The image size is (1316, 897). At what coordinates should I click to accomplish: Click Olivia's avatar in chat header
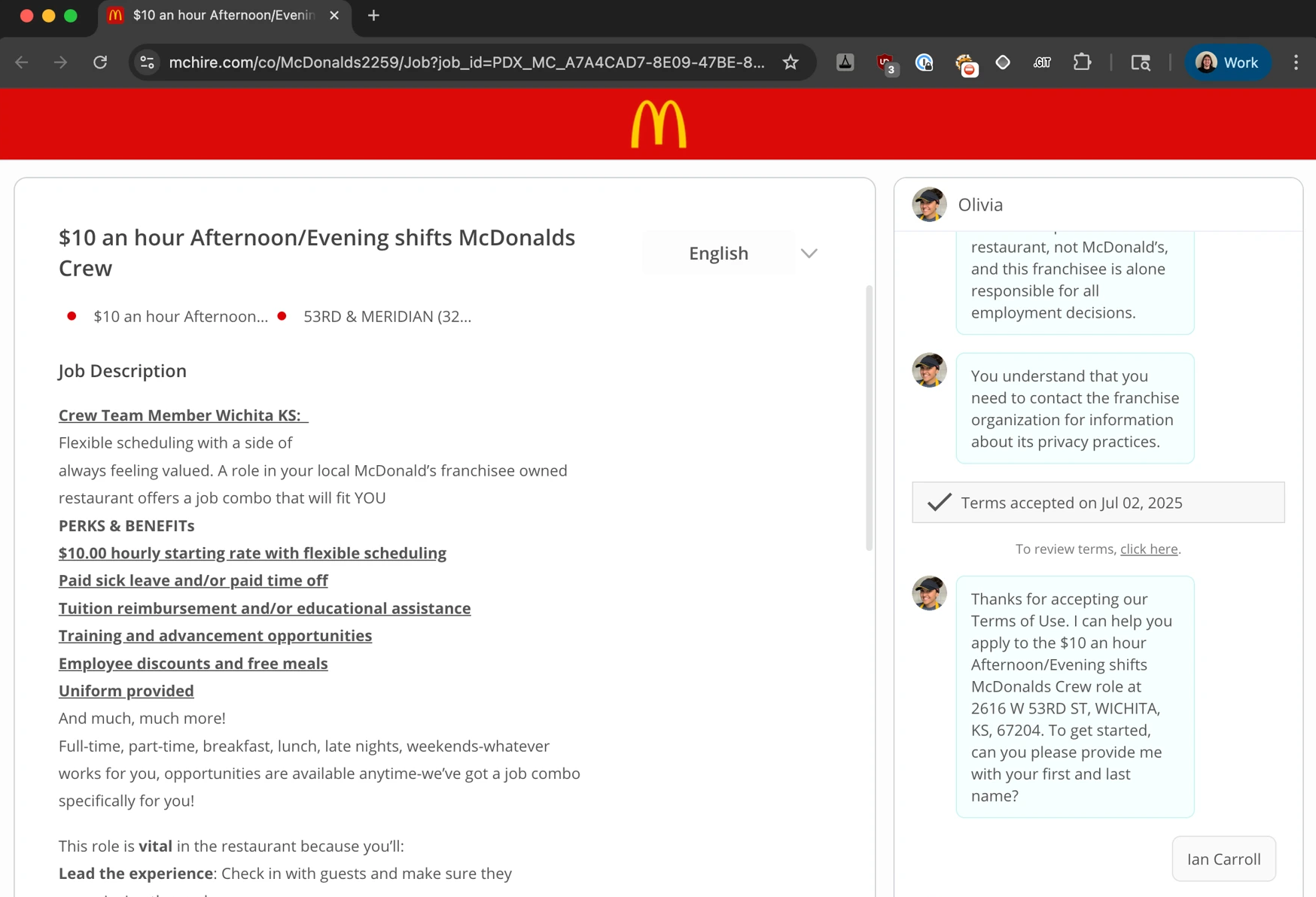pyautogui.click(x=929, y=205)
